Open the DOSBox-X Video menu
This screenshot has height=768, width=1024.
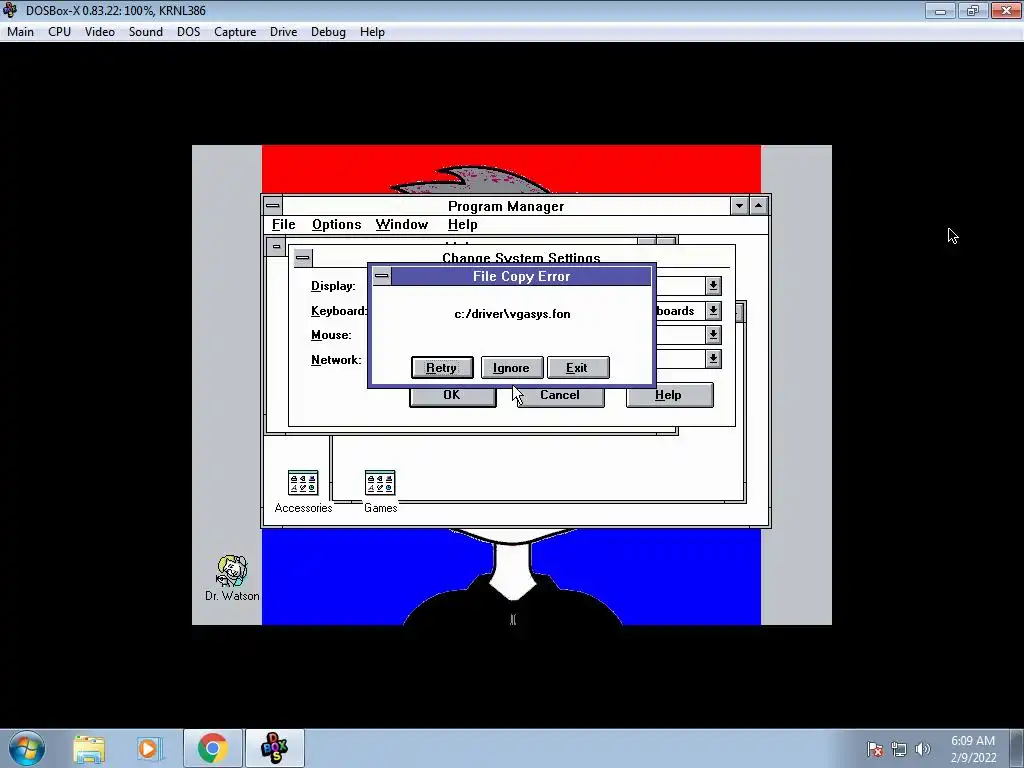99,32
